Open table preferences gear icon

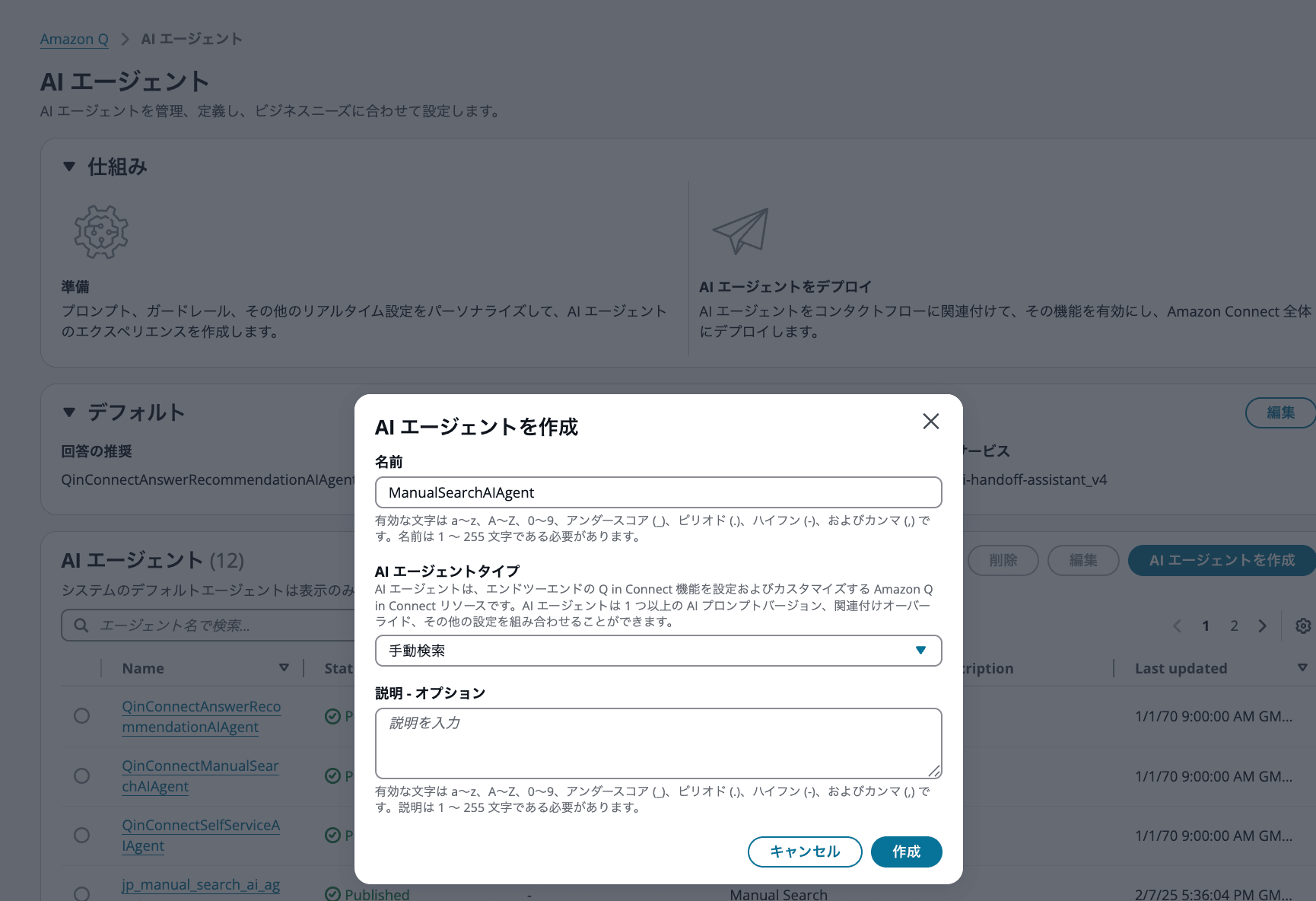[x=1303, y=626]
